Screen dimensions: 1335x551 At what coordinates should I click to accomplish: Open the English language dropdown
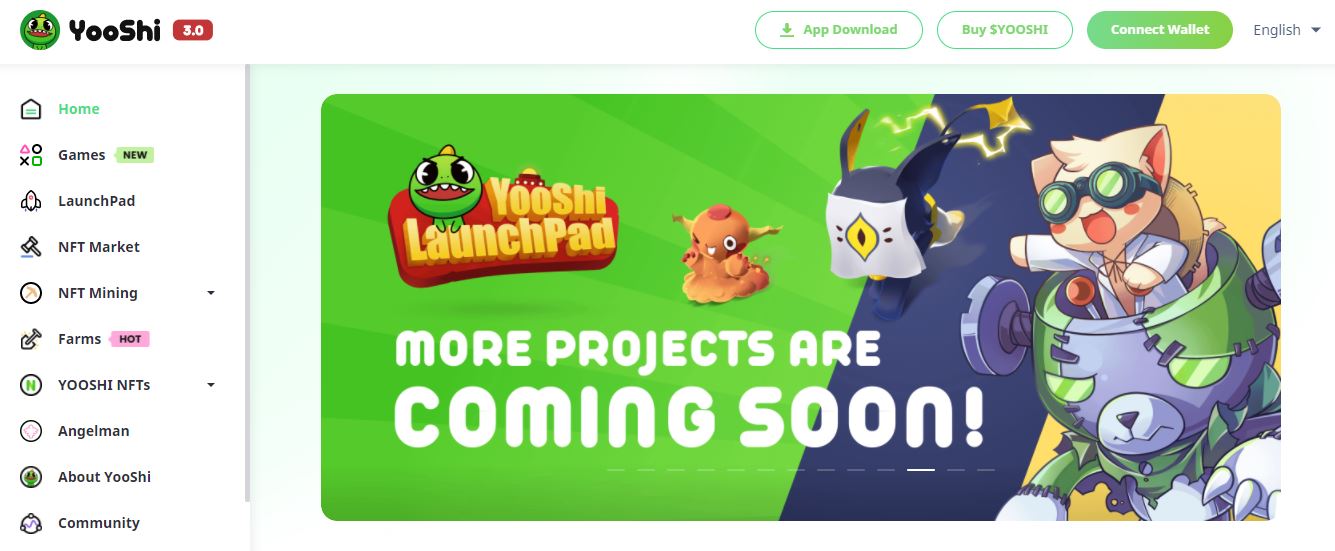pos(1287,30)
